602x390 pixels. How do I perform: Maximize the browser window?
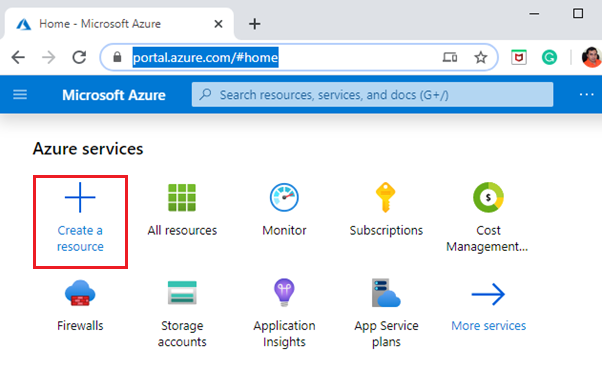[578, 13]
